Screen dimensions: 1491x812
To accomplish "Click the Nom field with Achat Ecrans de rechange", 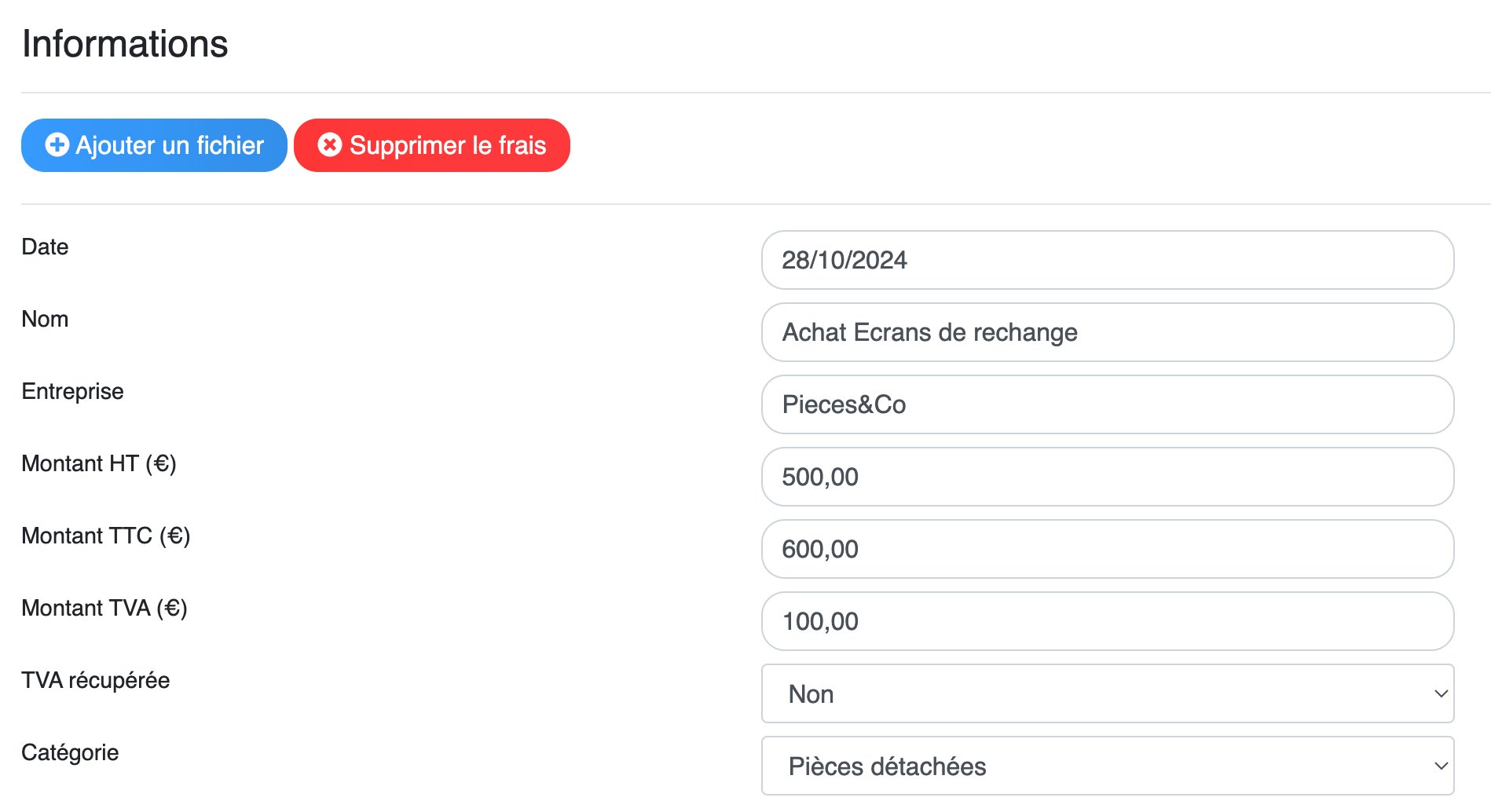I will [1108, 332].
